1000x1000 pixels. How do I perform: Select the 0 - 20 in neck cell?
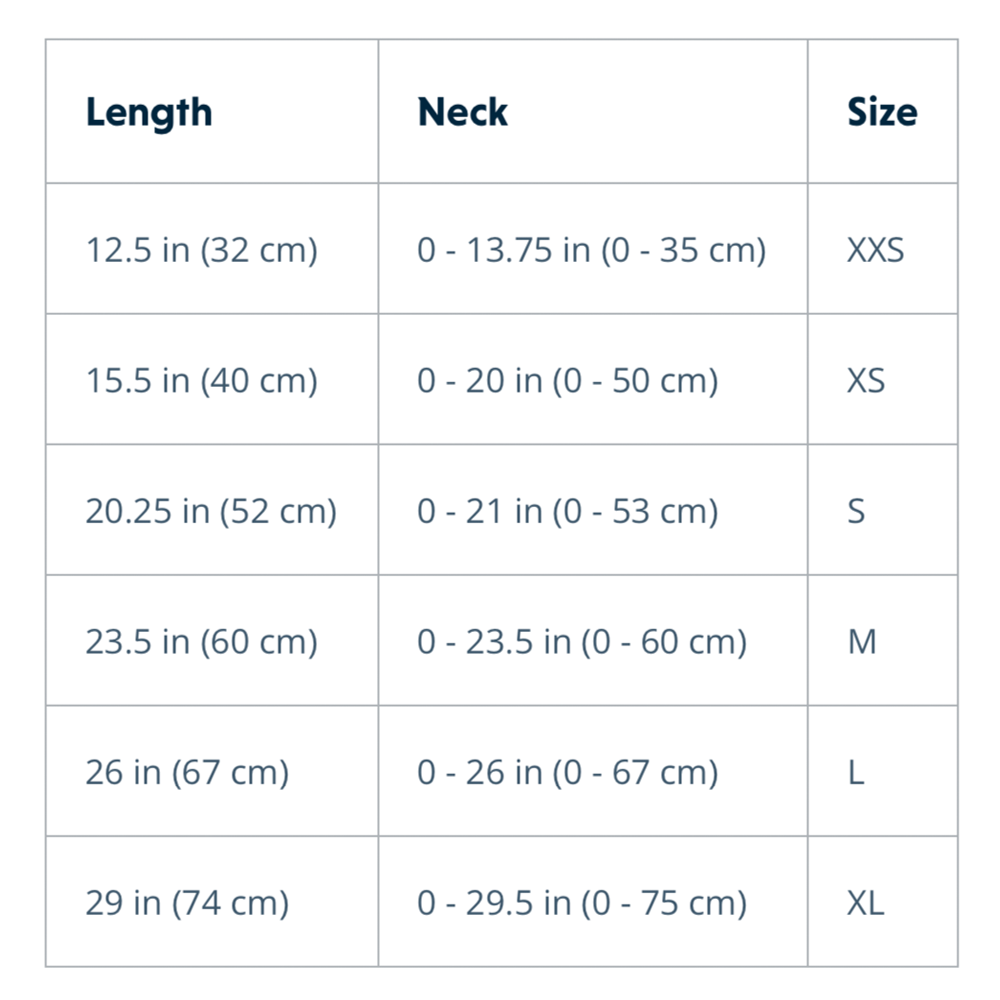pos(567,380)
